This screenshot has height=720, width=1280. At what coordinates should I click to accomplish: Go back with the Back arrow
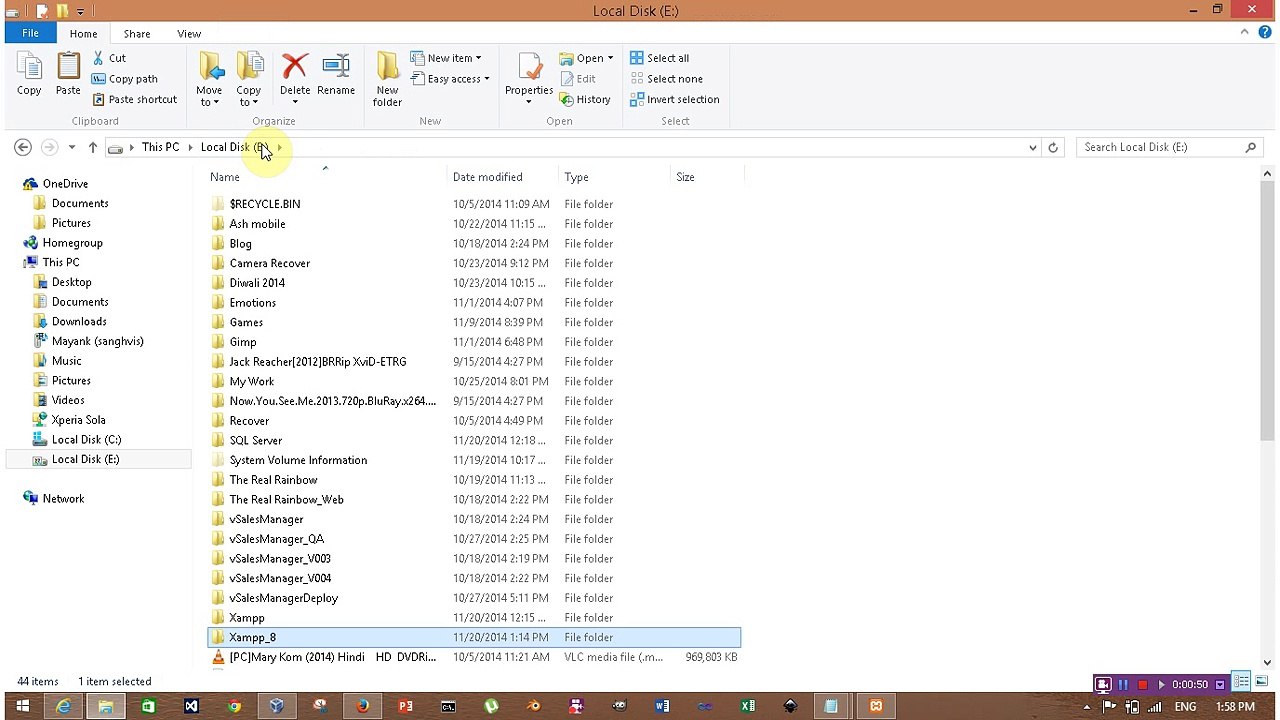coord(23,147)
